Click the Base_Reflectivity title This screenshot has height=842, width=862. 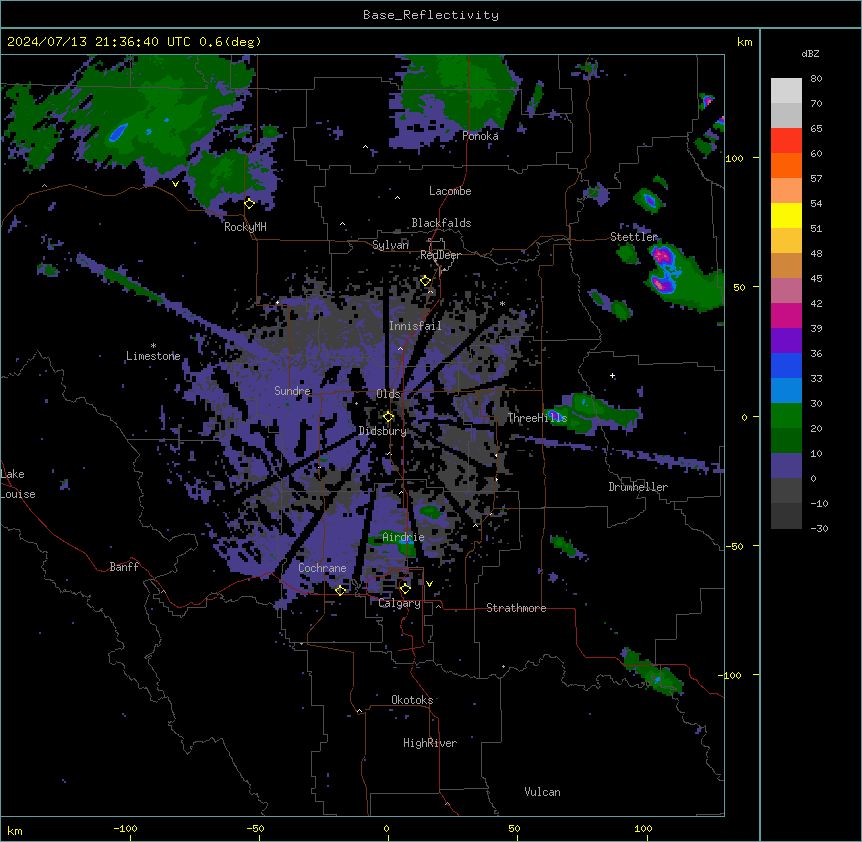tap(431, 15)
